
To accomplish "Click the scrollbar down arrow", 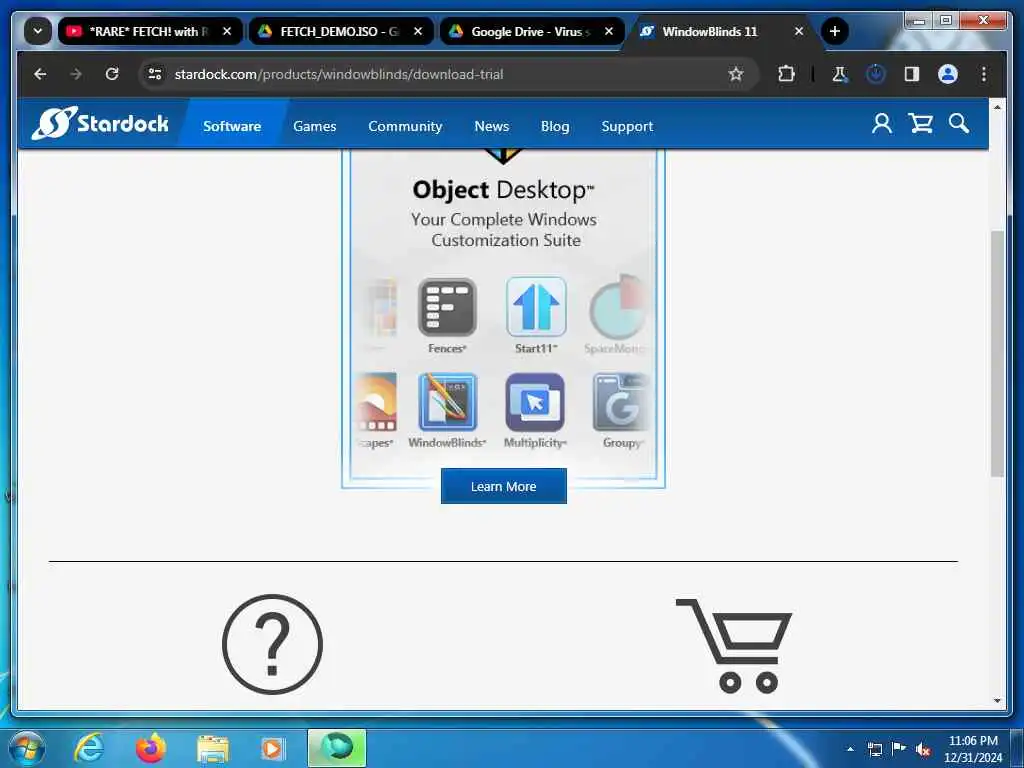I will point(997,701).
